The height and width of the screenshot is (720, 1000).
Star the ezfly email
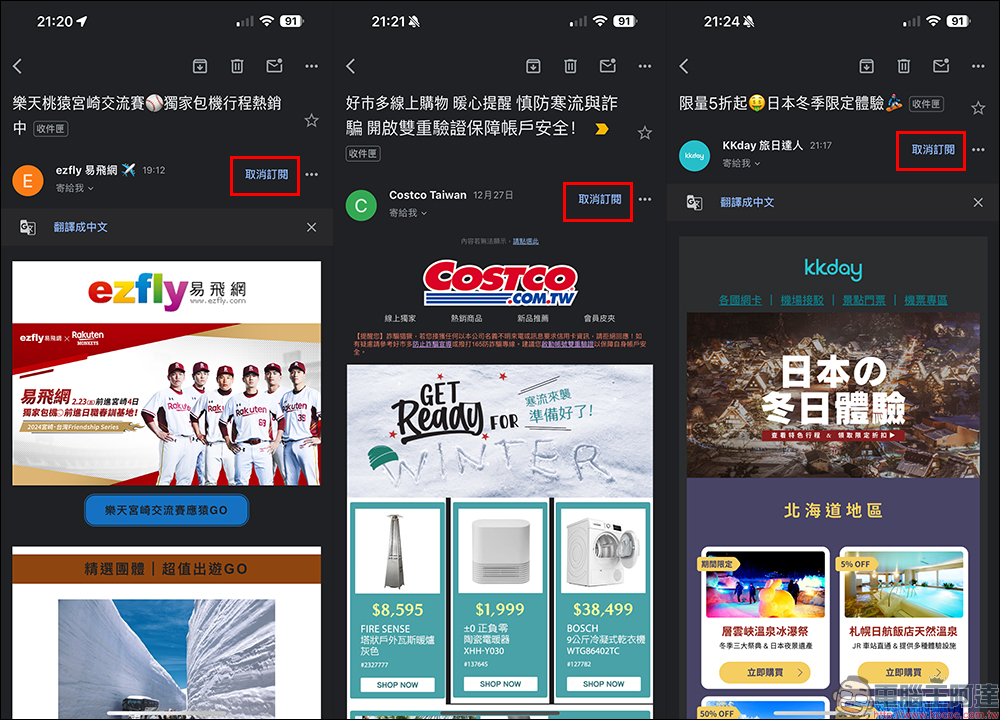point(311,120)
